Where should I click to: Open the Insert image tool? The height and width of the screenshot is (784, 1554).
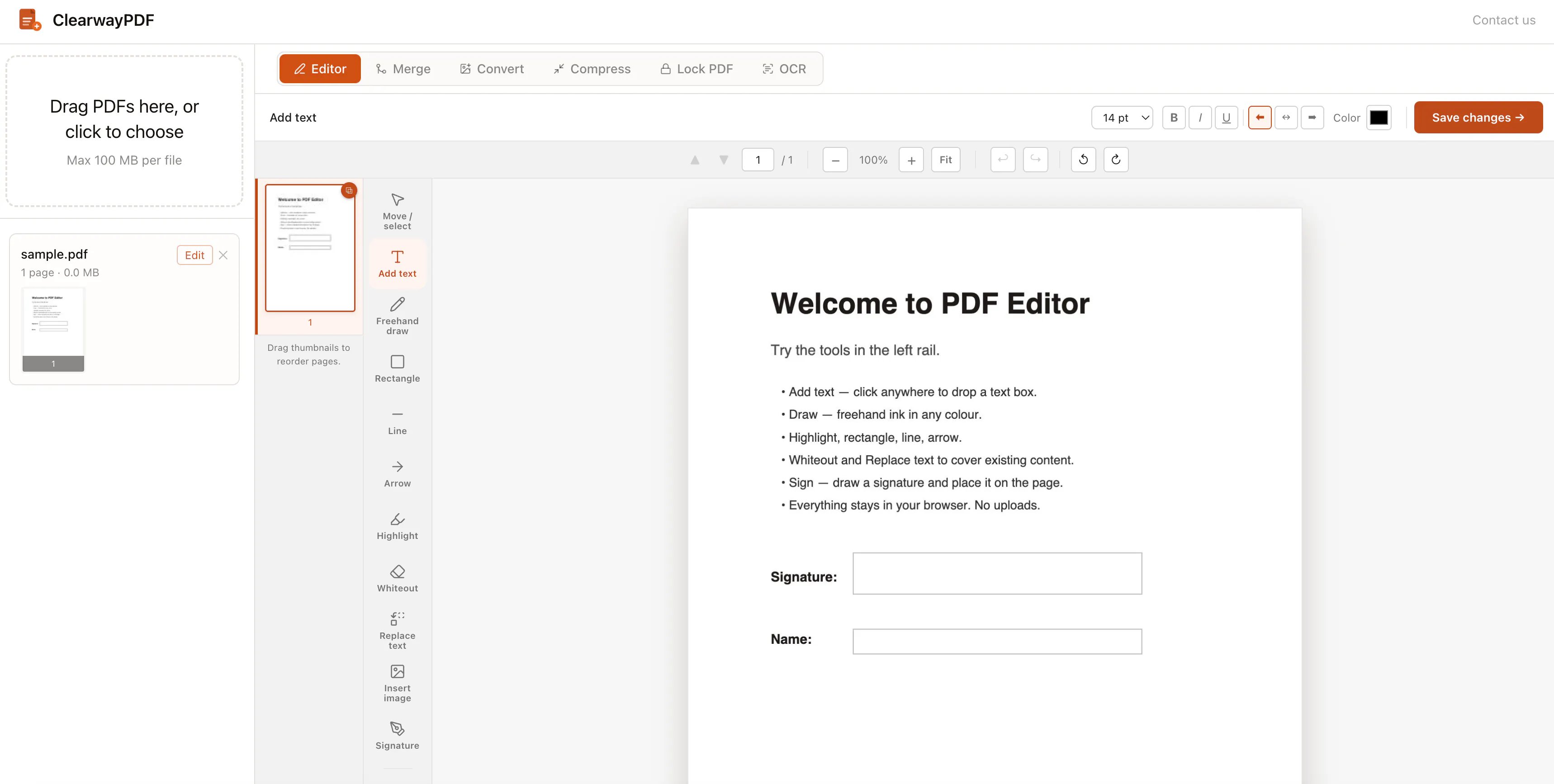[397, 683]
